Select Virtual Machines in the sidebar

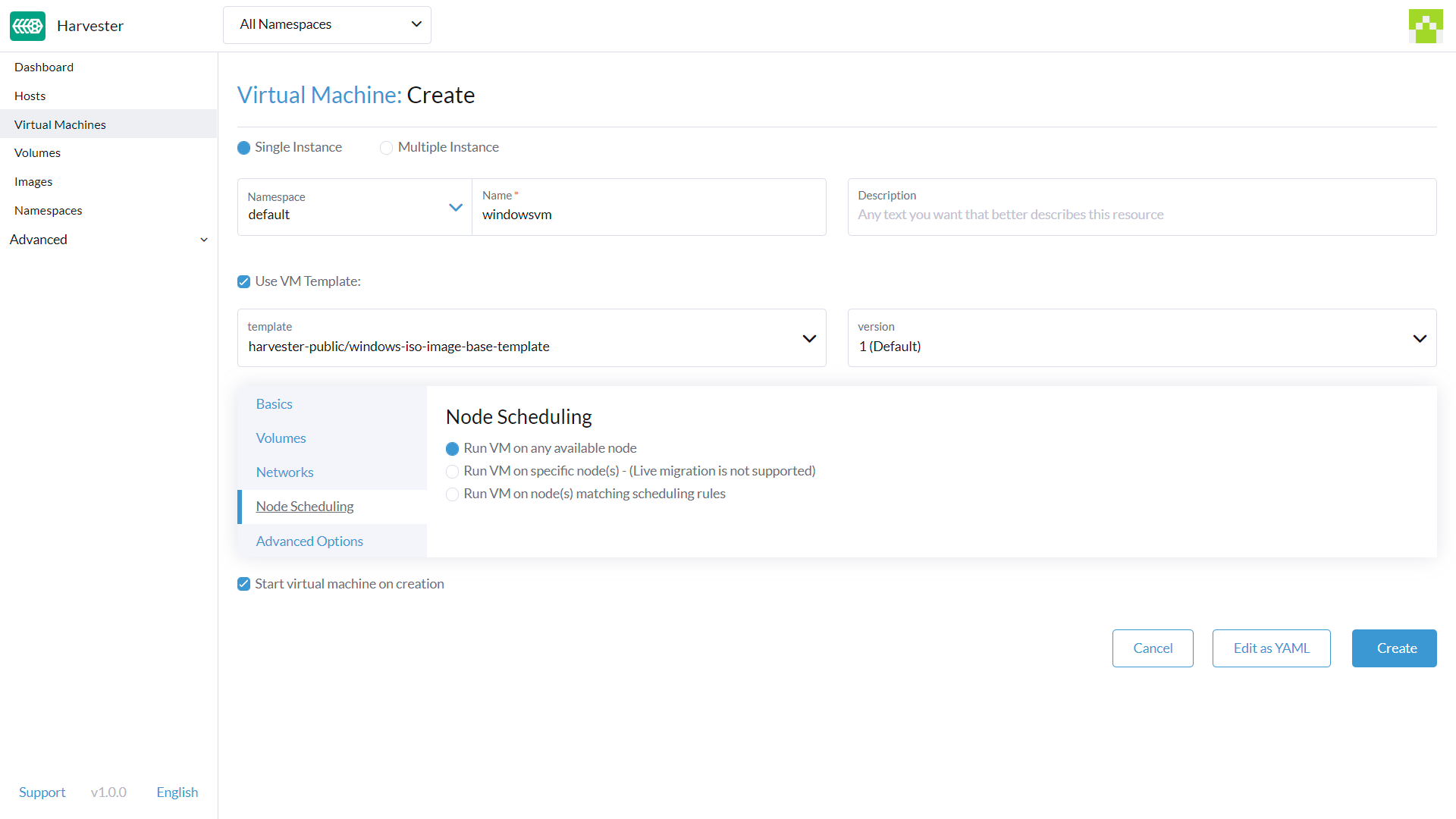coord(60,124)
